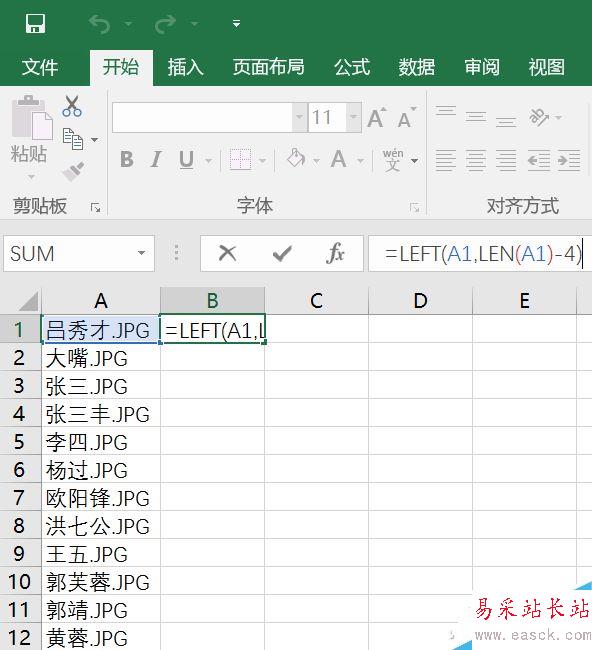Cancel the formula with the X
Screen dimensions: 592x650
[x=227, y=253]
